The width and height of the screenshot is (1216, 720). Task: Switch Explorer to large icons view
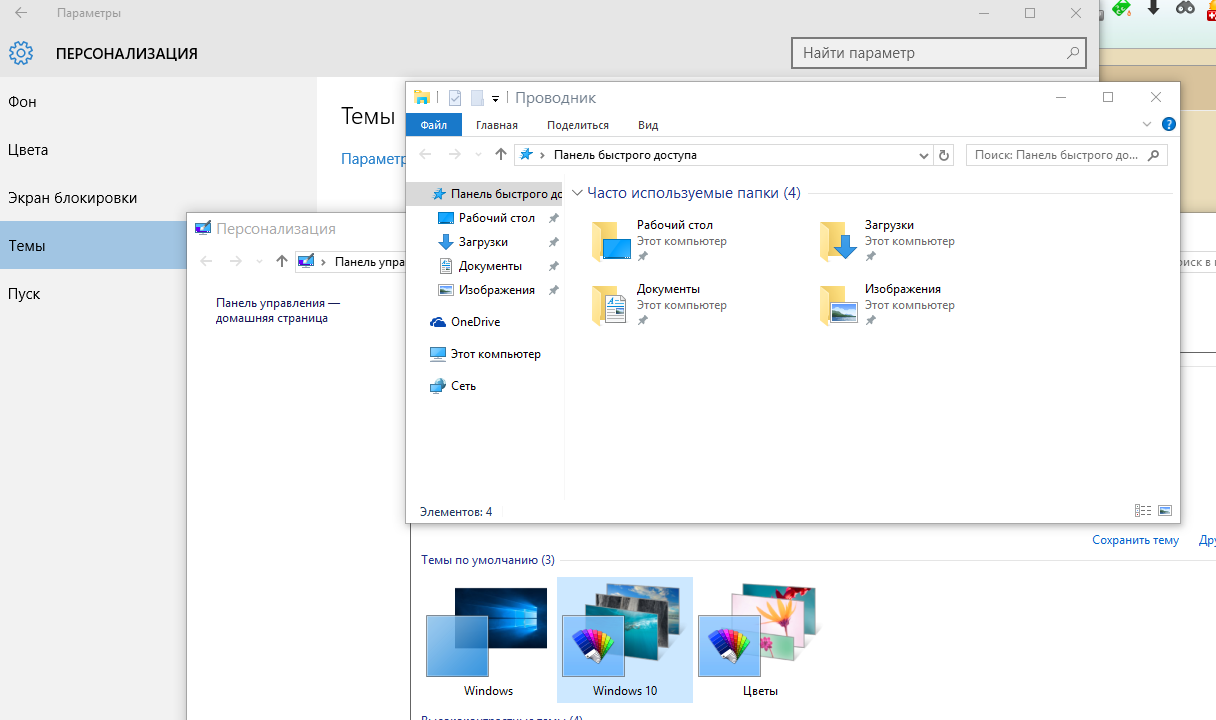(x=1164, y=511)
